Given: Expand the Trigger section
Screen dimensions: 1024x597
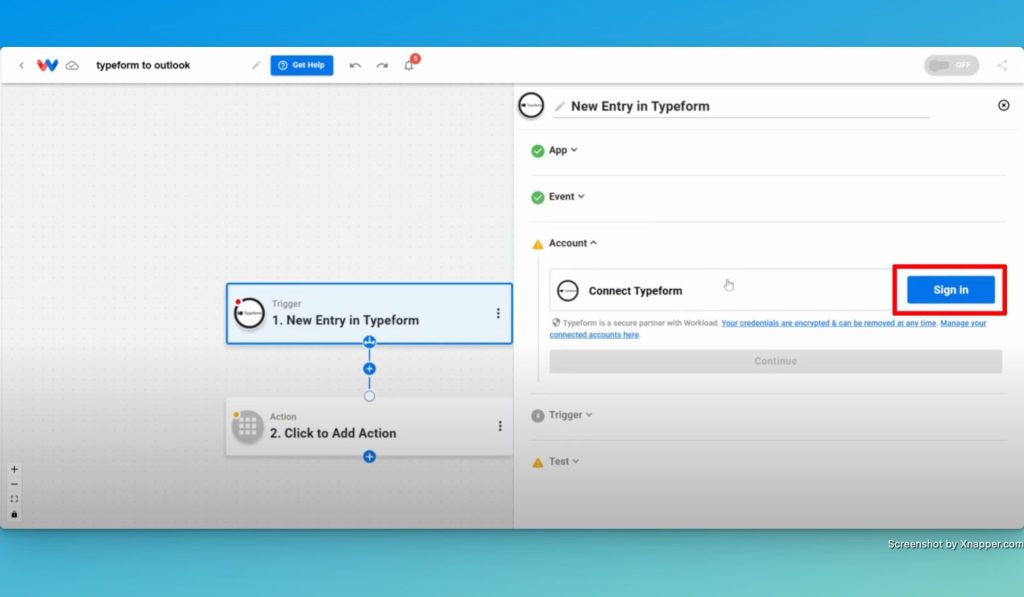Looking at the screenshot, I should pos(570,415).
